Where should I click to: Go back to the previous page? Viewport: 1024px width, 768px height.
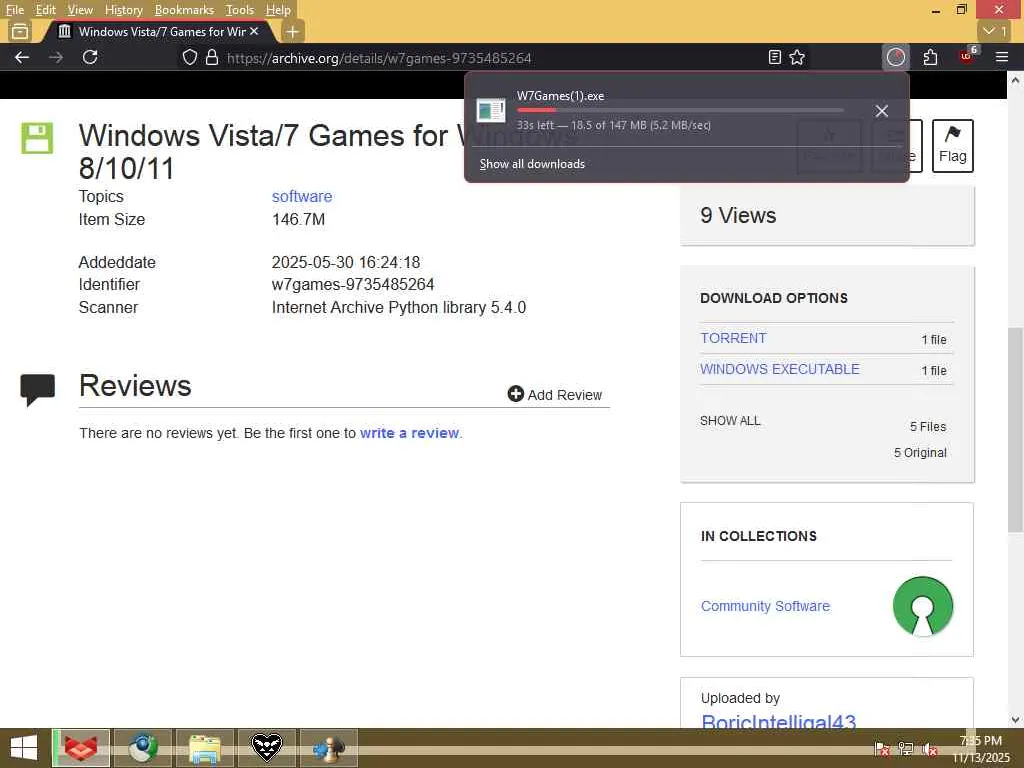click(22, 57)
